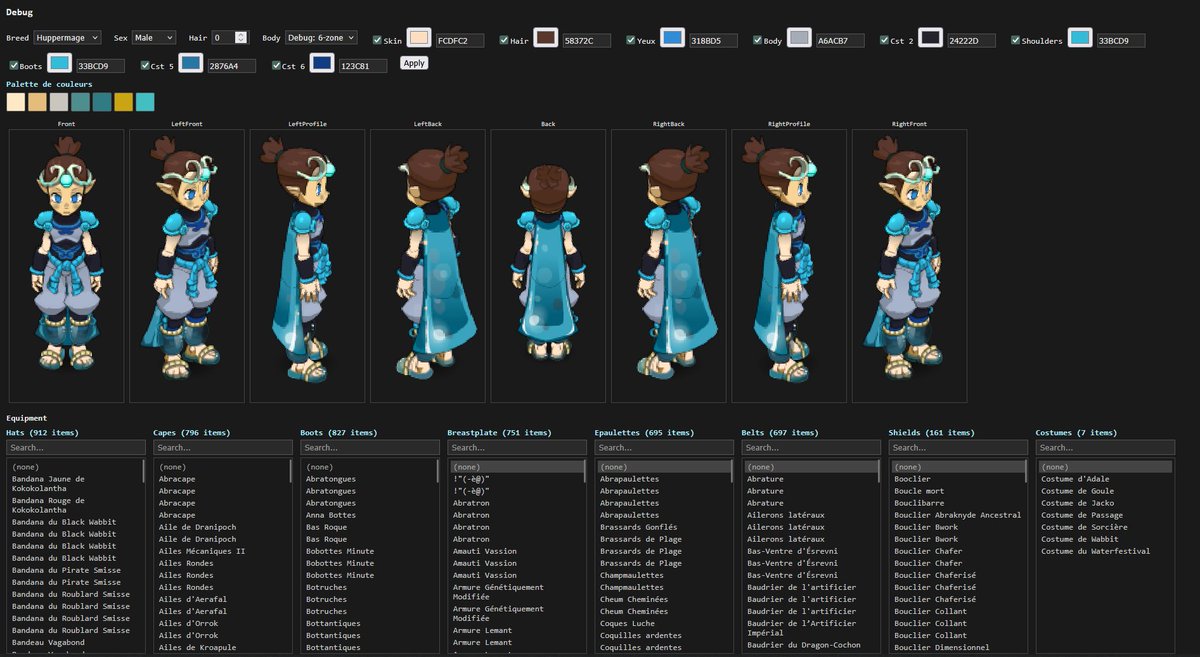Select the RightFront character preview
This screenshot has height=657, width=1200.
click(909, 265)
